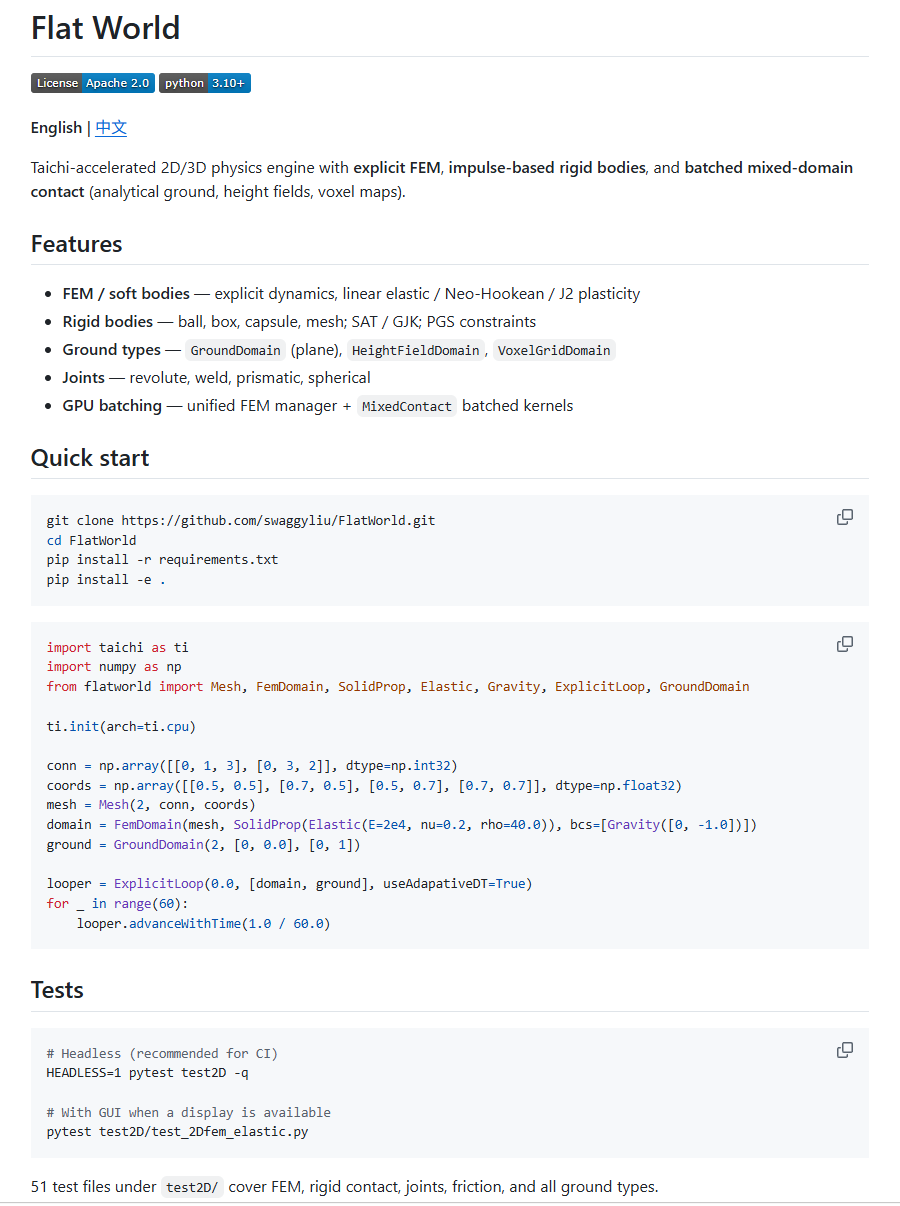This screenshot has width=900, height=1206.
Task: Click the github.com/swaggyliu/FlatWorld.git URL text
Action: click(279, 521)
